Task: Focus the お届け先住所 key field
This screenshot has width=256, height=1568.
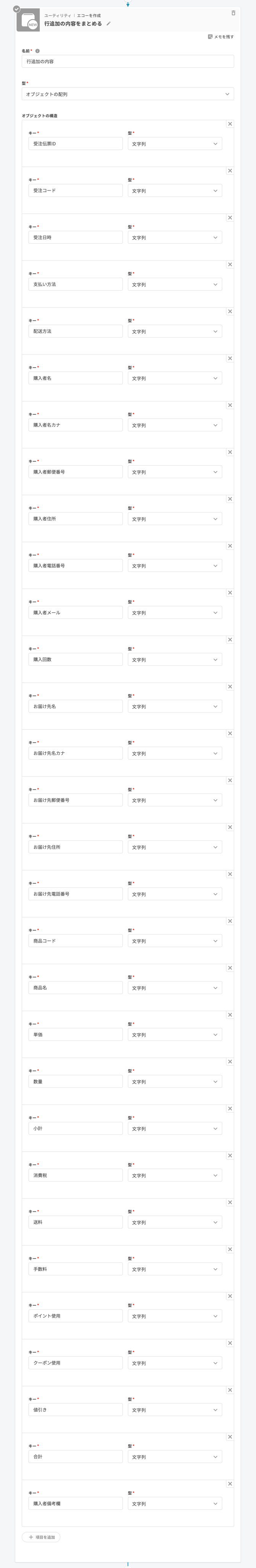Action: point(75,847)
